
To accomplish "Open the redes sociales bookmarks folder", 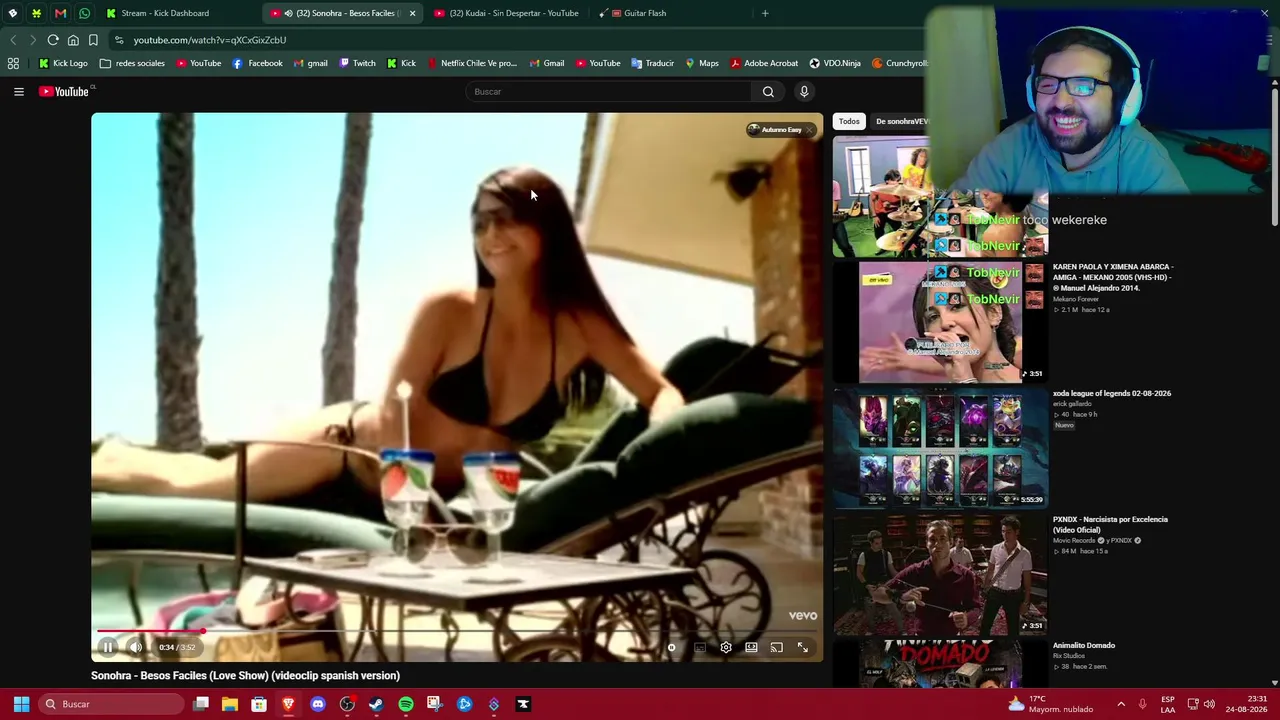I will pyautogui.click(x=132, y=63).
